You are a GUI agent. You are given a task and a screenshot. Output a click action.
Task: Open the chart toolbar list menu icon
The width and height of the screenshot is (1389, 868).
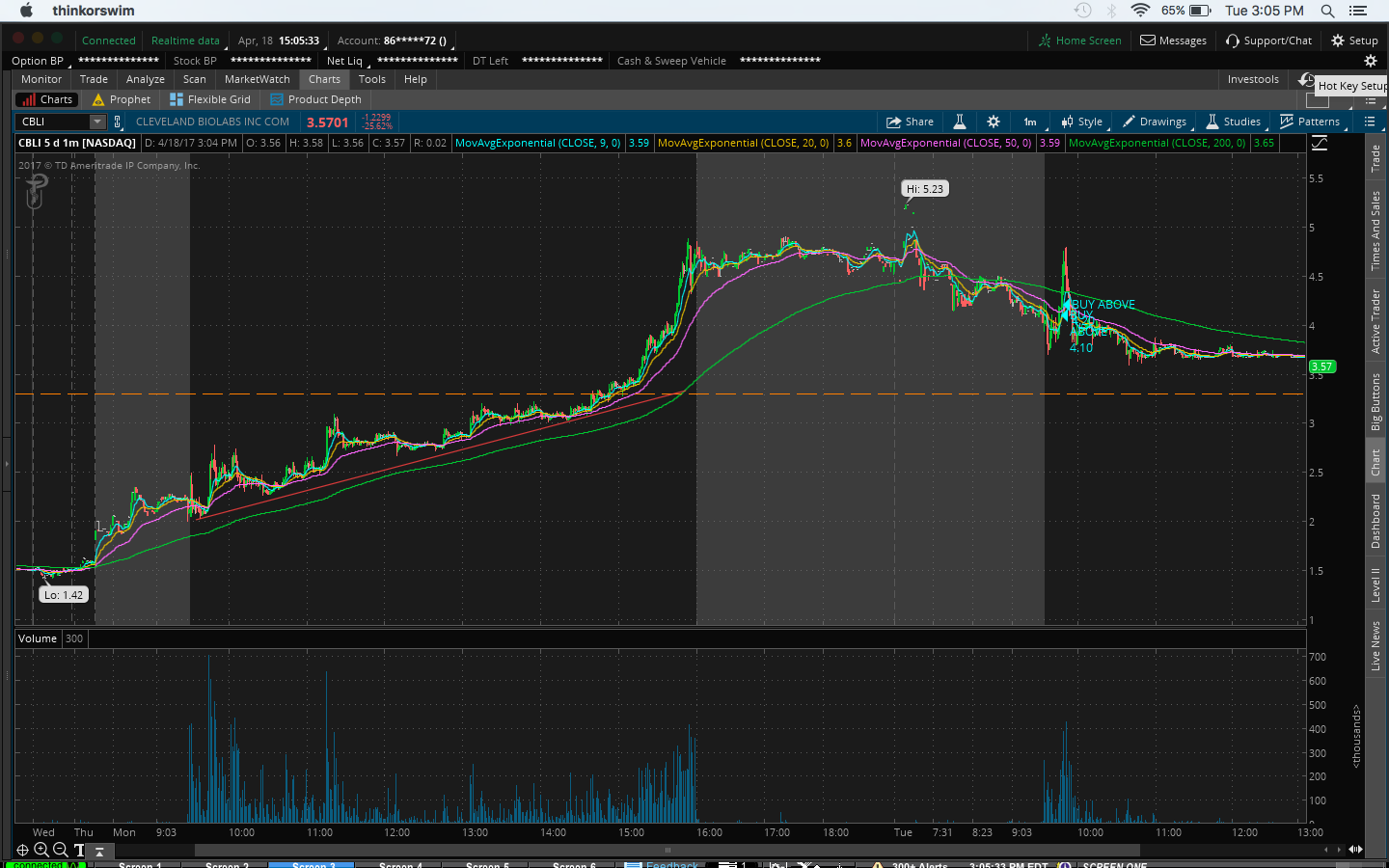(1370, 122)
